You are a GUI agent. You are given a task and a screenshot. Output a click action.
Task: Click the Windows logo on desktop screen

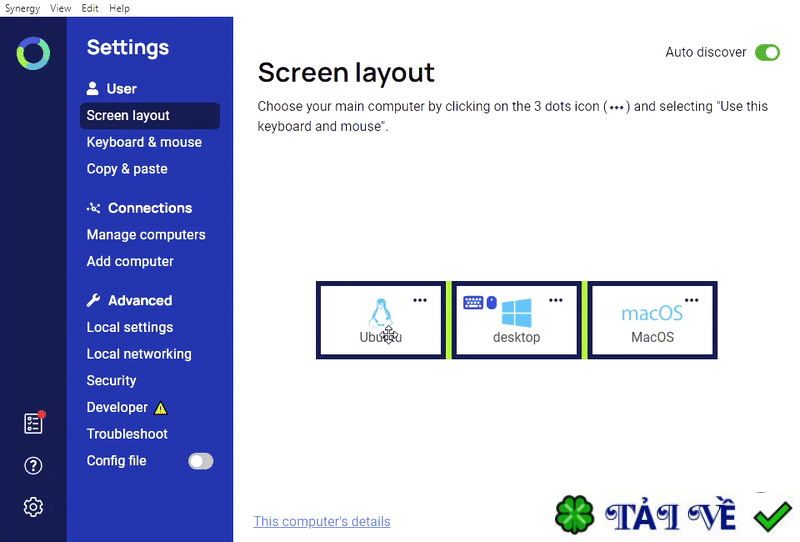click(x=516, y=312)
